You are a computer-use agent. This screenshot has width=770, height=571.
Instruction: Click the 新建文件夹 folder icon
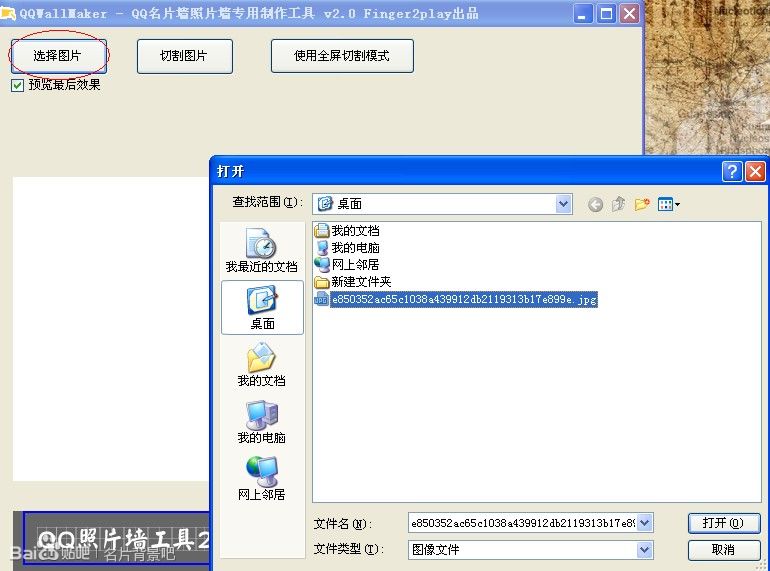[x=322, y=282]
